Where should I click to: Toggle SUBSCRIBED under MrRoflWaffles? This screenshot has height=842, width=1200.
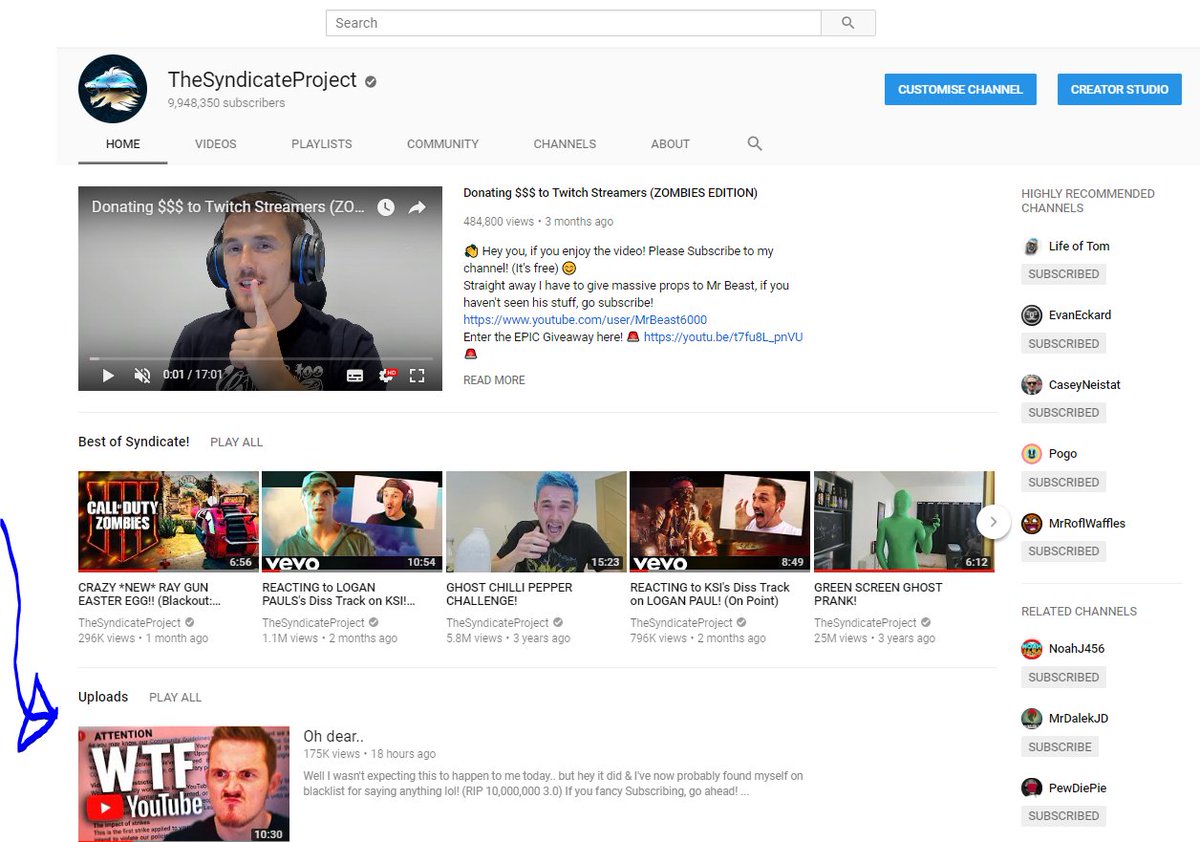click(1063, 551)
